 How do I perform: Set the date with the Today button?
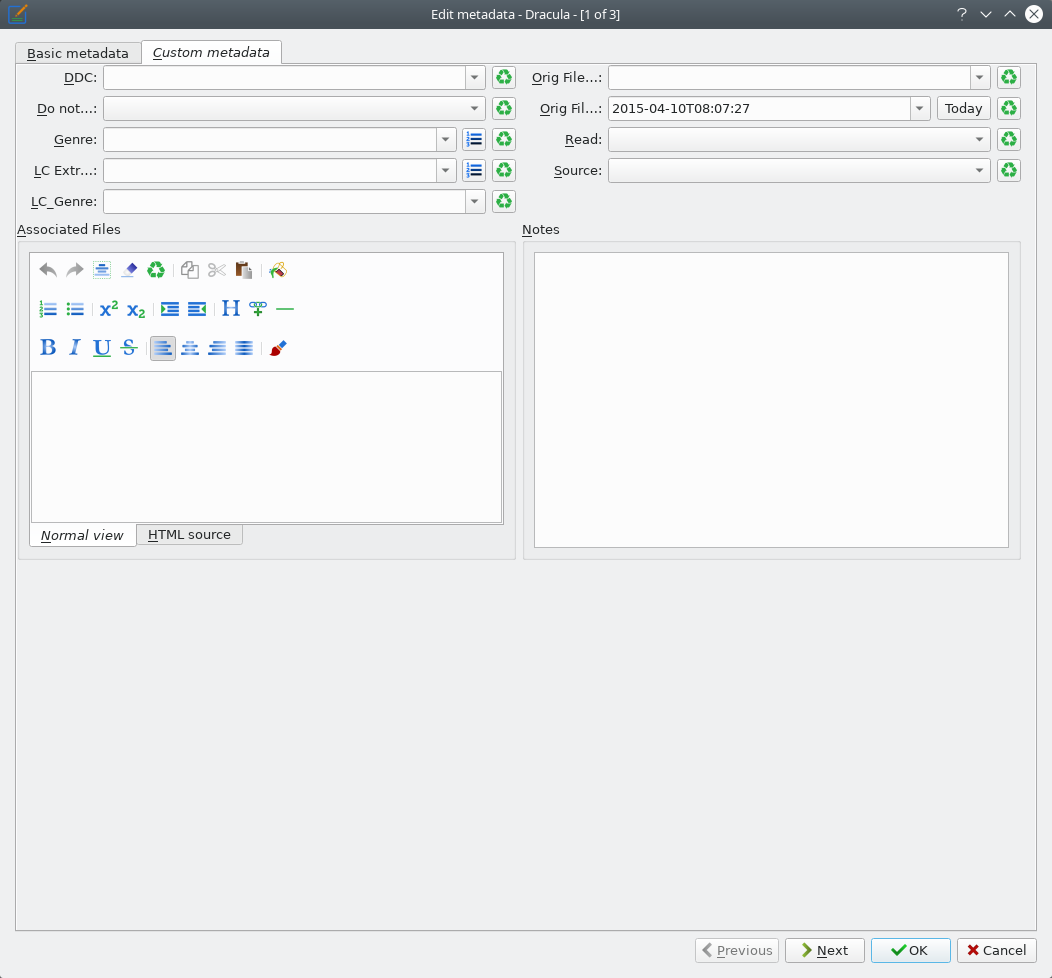(963, 108)
